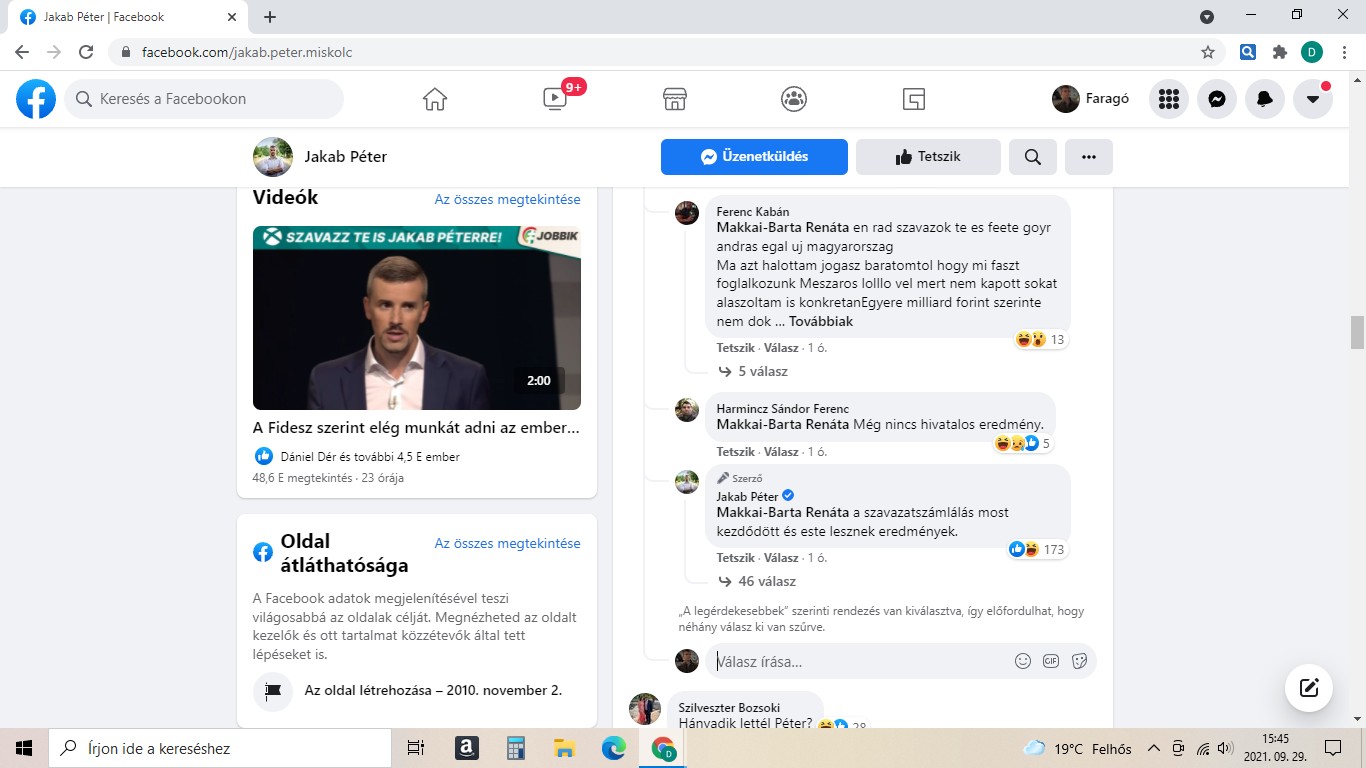Open the sticker picker in reply box
The image size is (1366, 768).
pyautogui.click(x=1079, y=661)
